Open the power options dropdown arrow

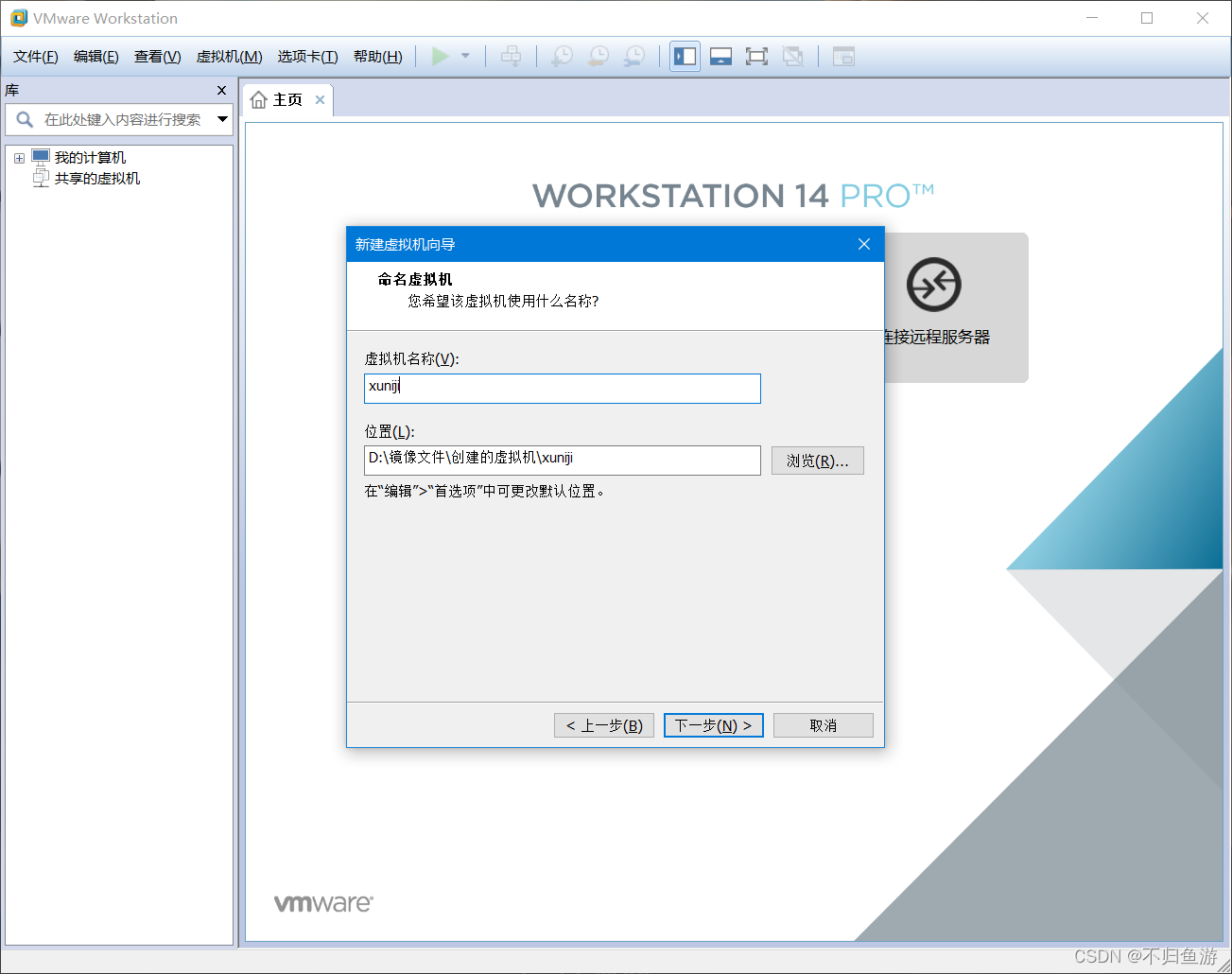click(x=465, y=57)
